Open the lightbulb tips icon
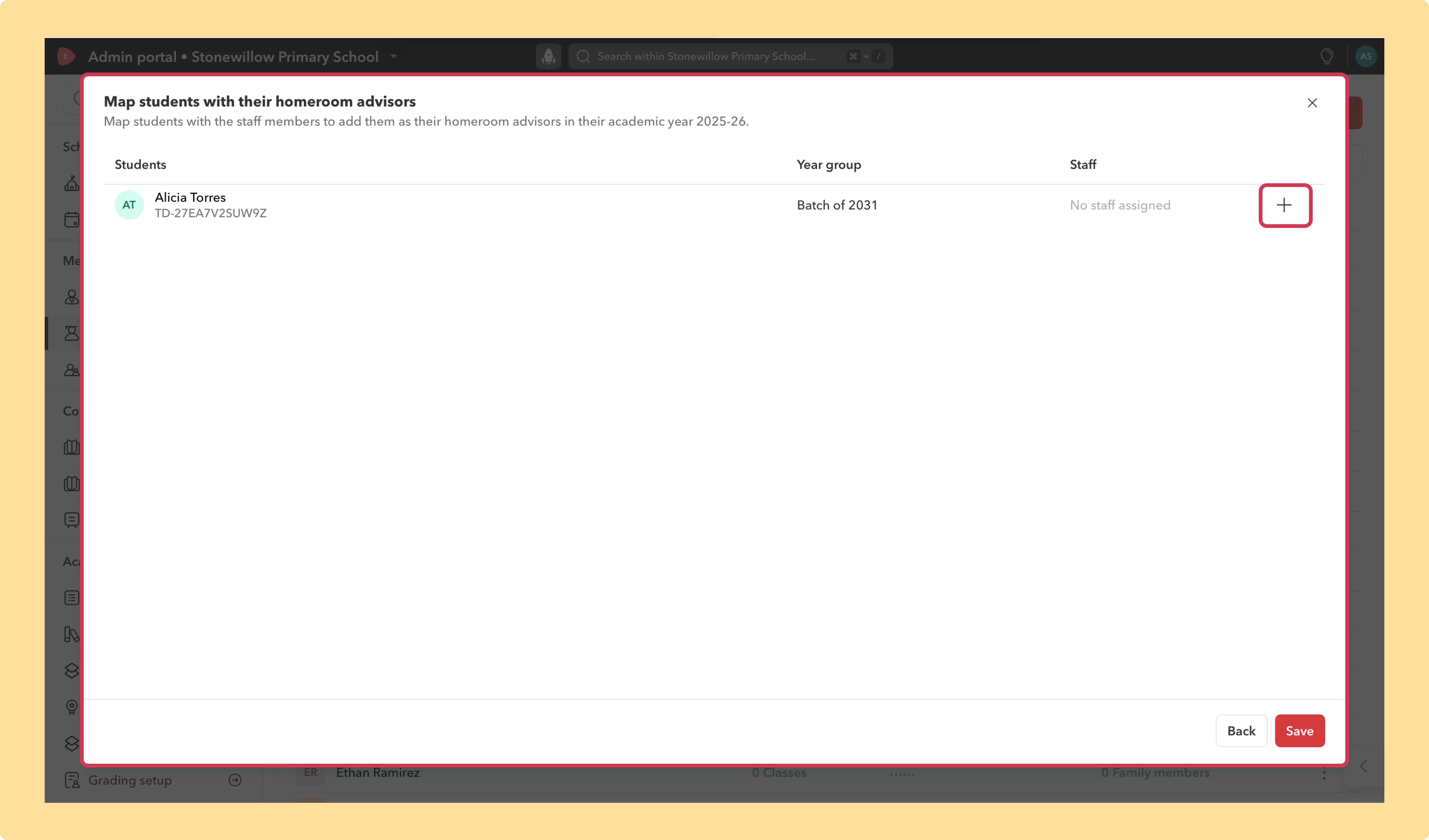 tap(1326, 56)
